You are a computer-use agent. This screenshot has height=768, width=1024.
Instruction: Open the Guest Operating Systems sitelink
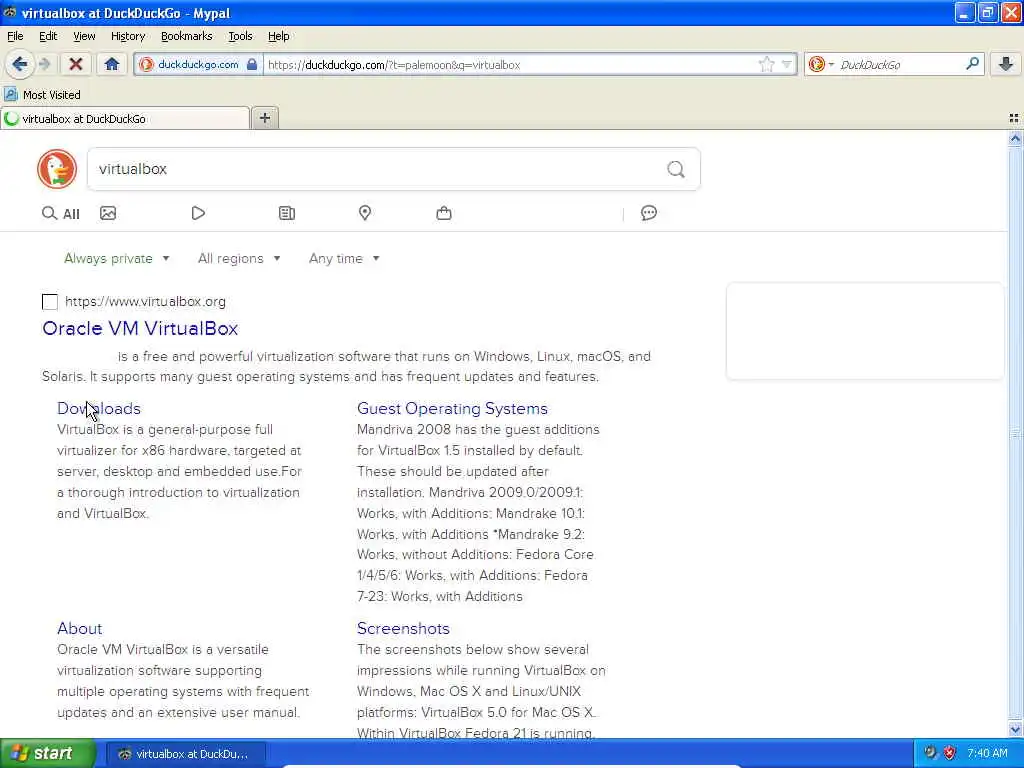tap(452, 409)
